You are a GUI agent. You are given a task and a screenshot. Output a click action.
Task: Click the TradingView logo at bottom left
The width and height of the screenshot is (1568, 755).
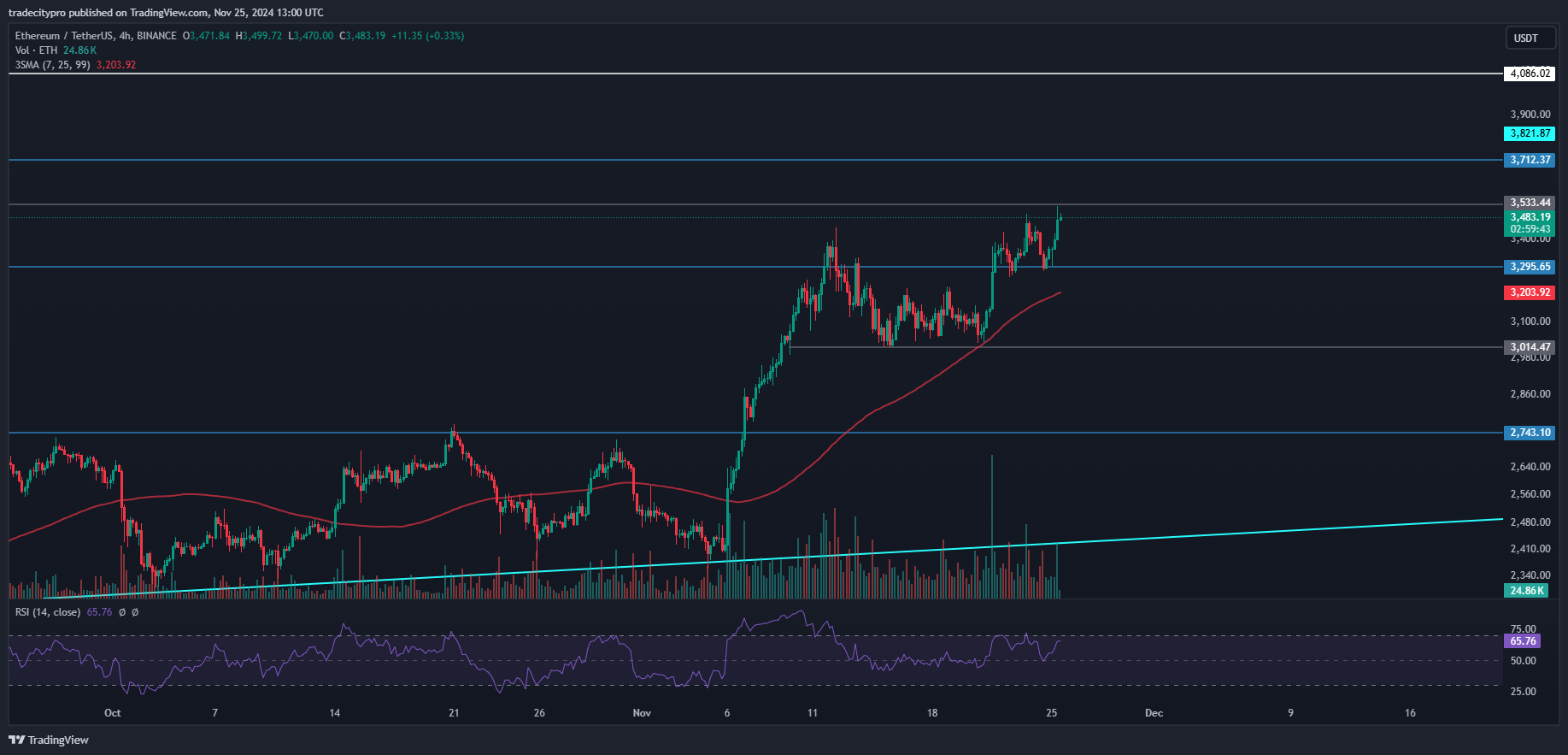49,740
